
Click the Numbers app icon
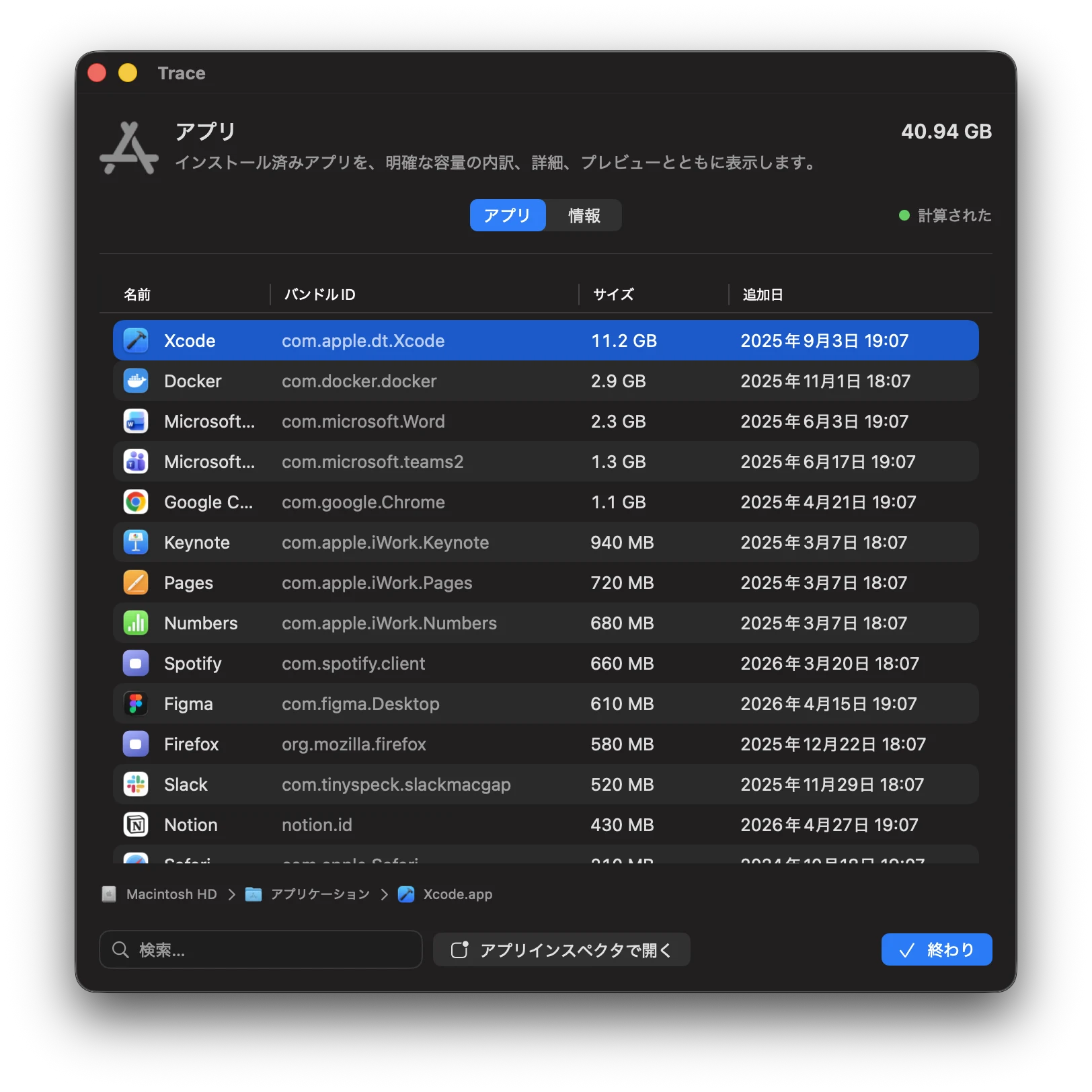[136, 623]
